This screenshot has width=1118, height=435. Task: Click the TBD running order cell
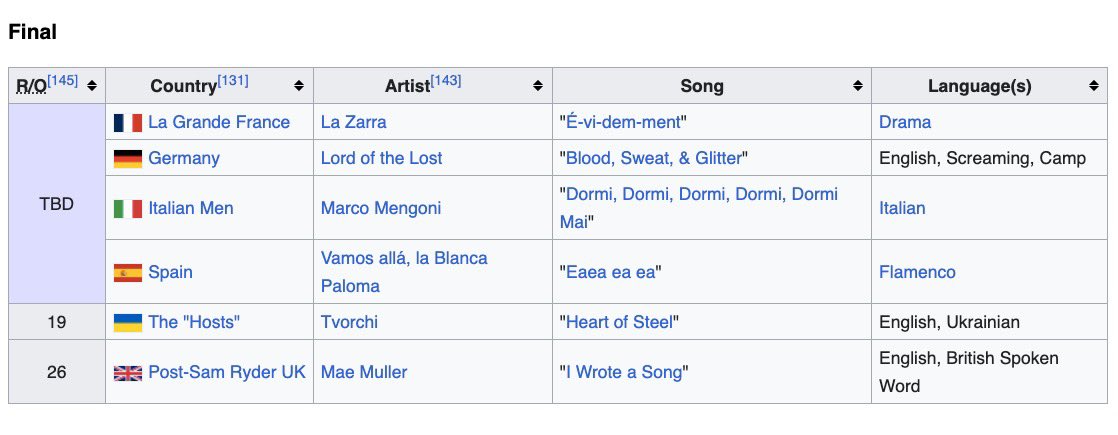click(x=56, y=204)
